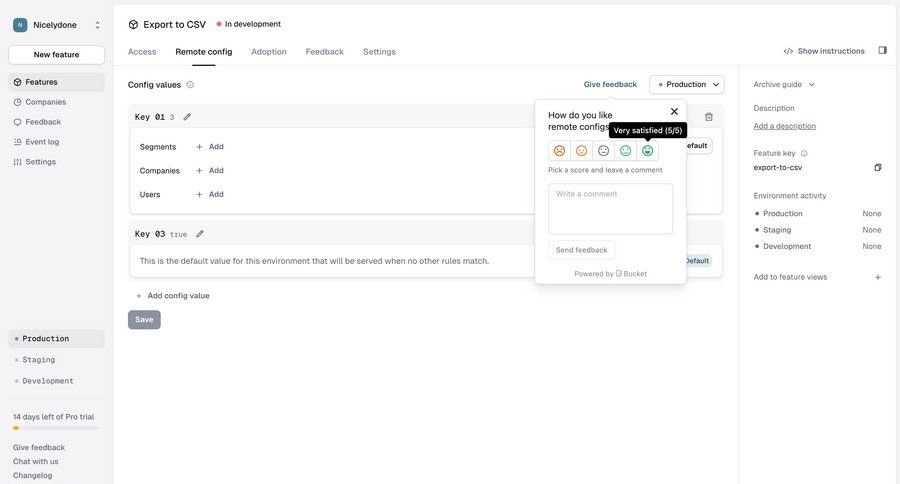Click the New feature button
This screenshot has width=900, height=484.
click(56, 55)
